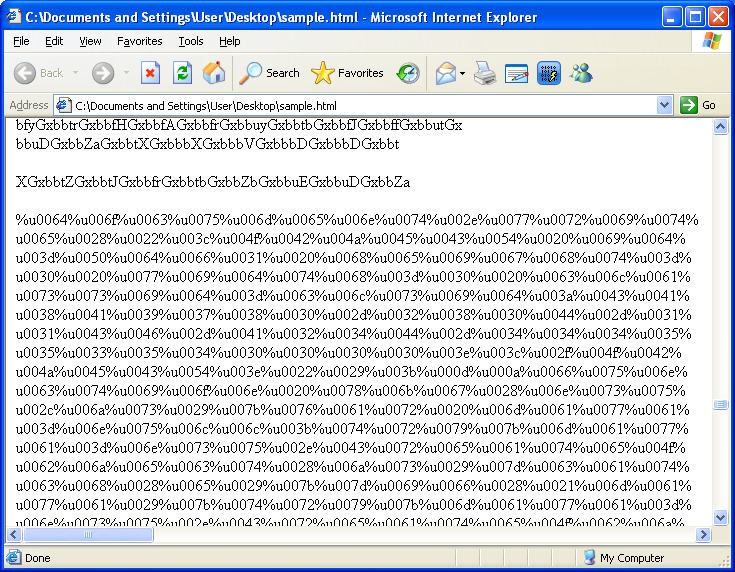Click inside the Address bar path field
This screenshot has width=735, height=572.
pyautogui.click(x=360, y=105)
